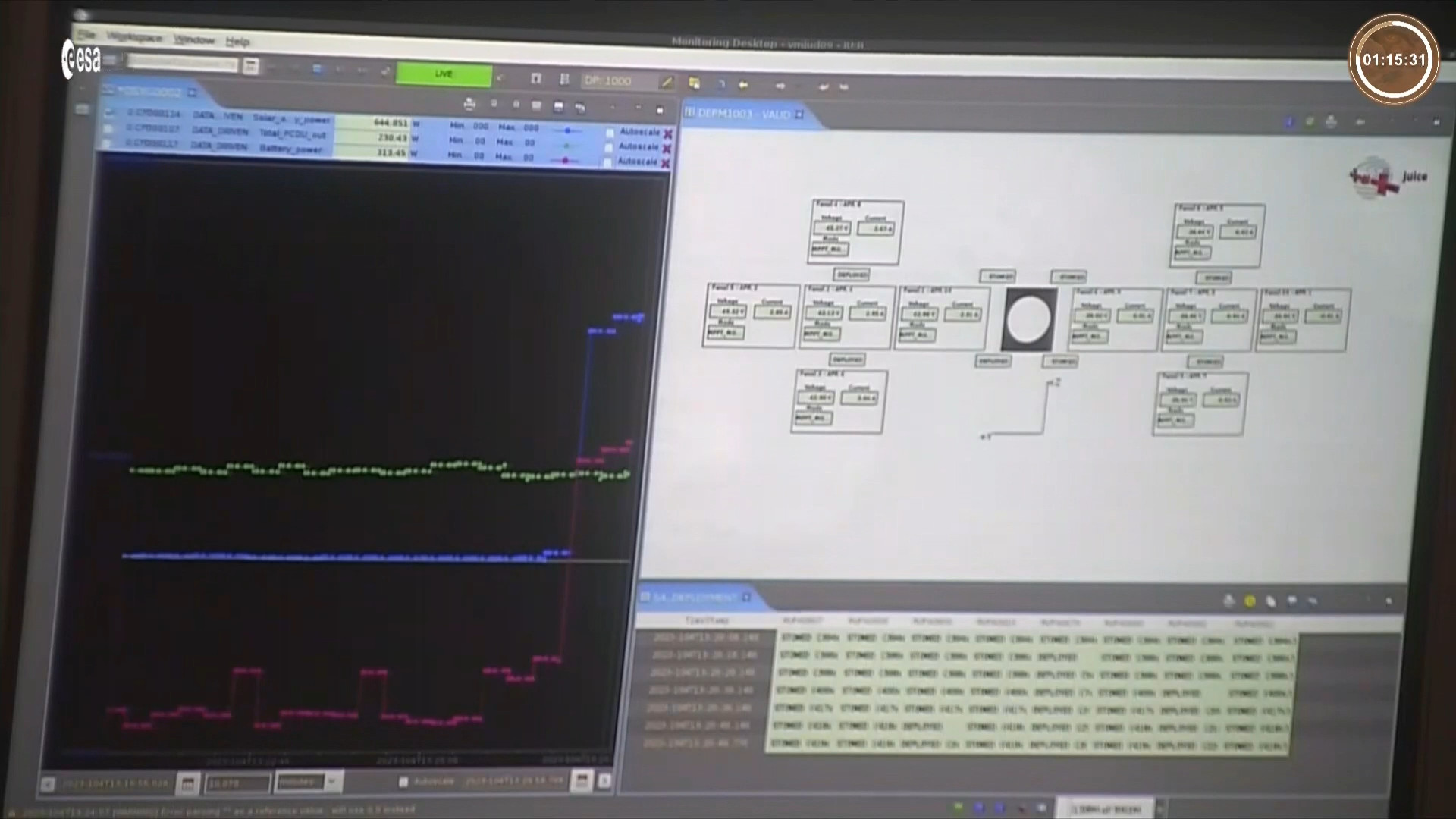The height and width of the screenshot is (819, 1456).
Task: Open the top toolbar search combo box
Action: tap(182, 64)
